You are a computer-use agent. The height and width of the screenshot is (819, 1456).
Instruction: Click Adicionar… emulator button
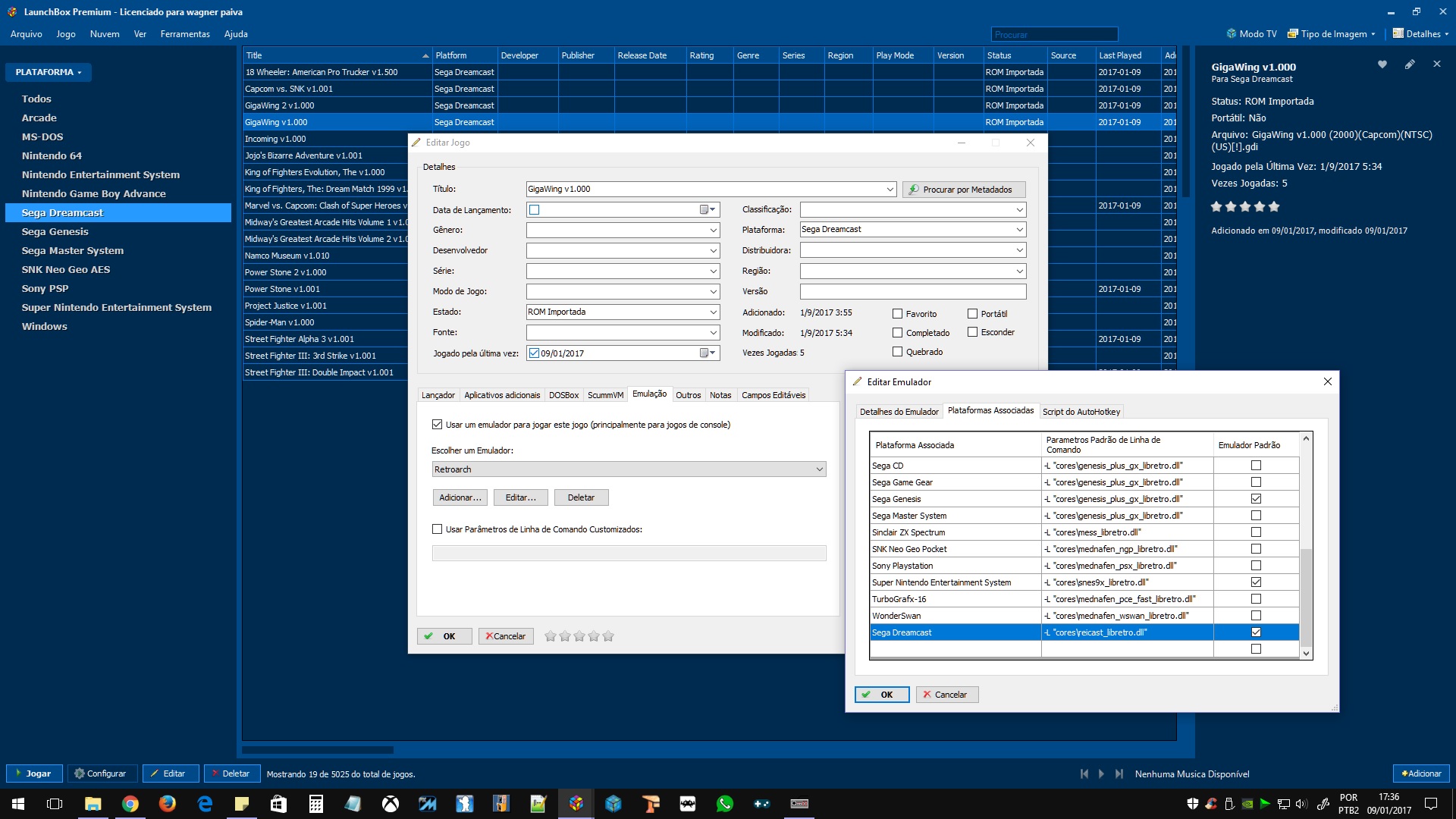tap(460, 497)
